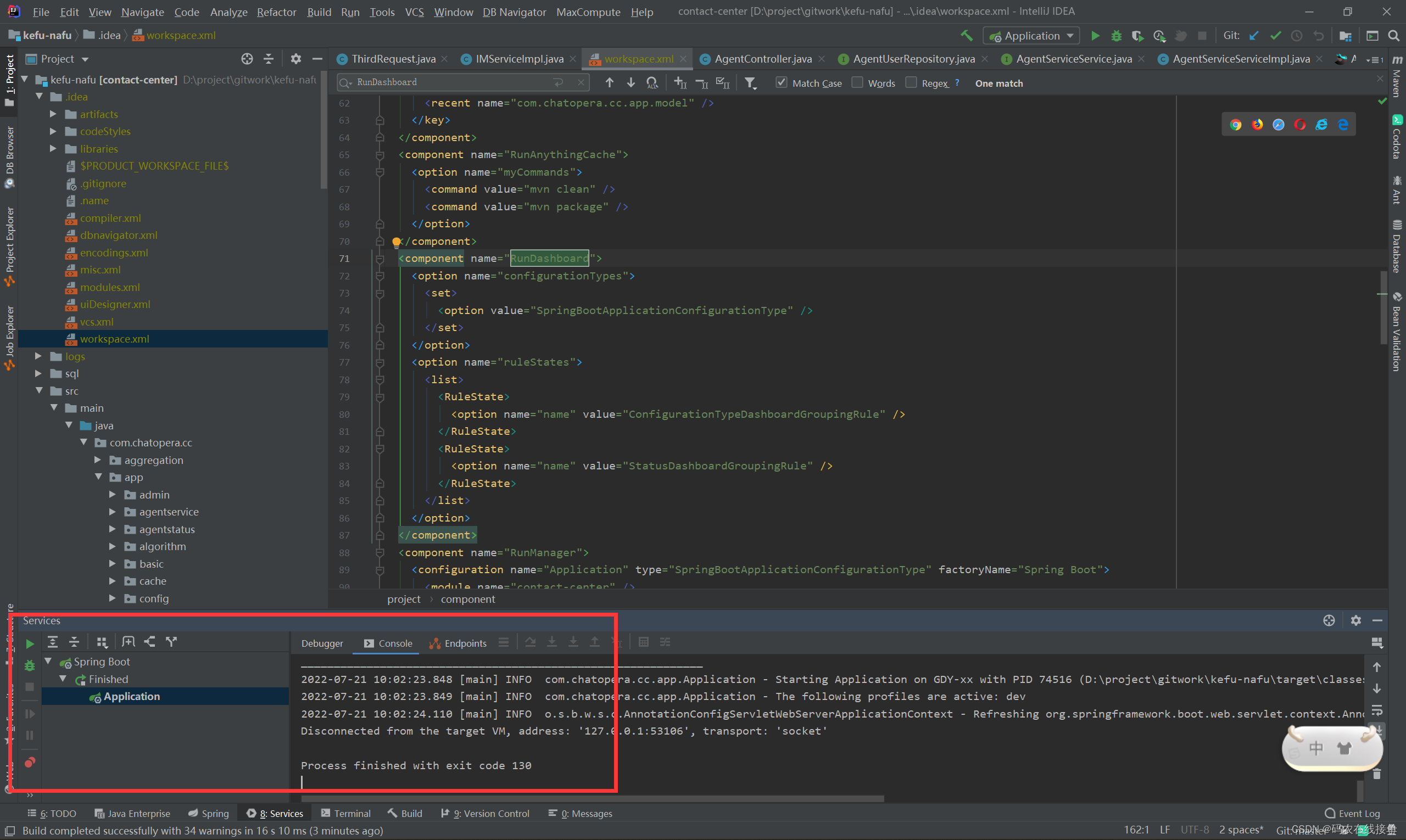
Task: Expand all services icon in Services toolbar
Action: point(53,642)
